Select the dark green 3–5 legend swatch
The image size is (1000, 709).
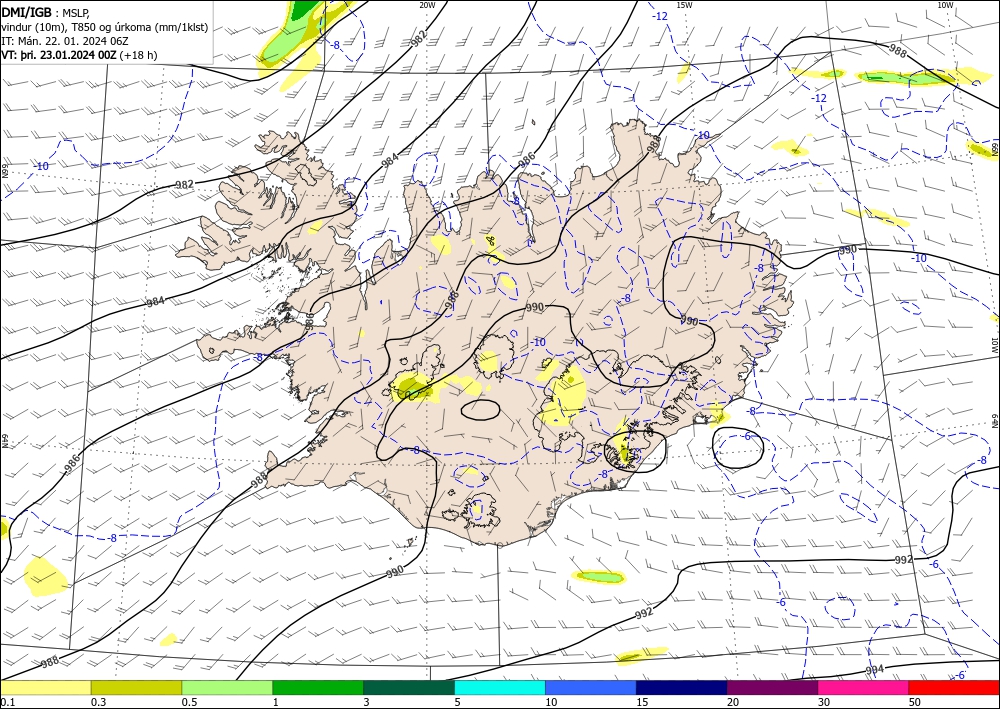tap(409, 687)
